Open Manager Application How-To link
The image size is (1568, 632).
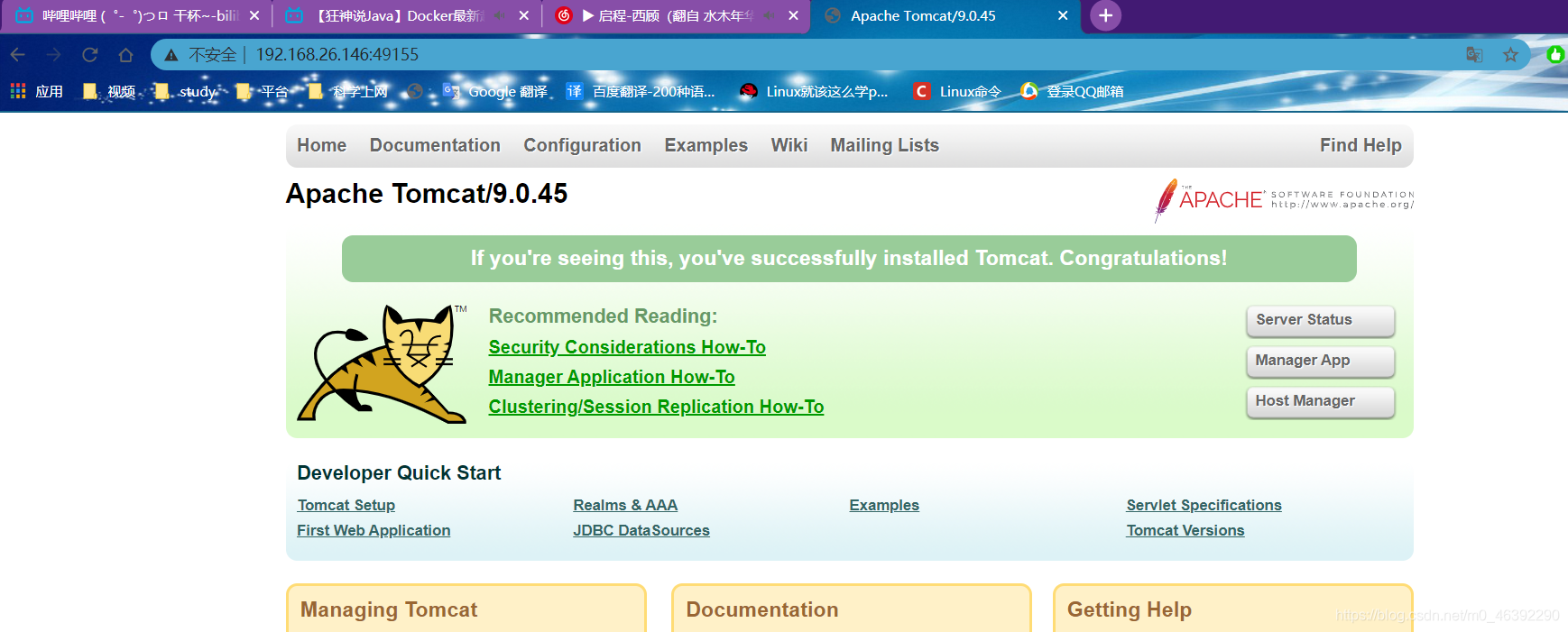coord(612,377)
